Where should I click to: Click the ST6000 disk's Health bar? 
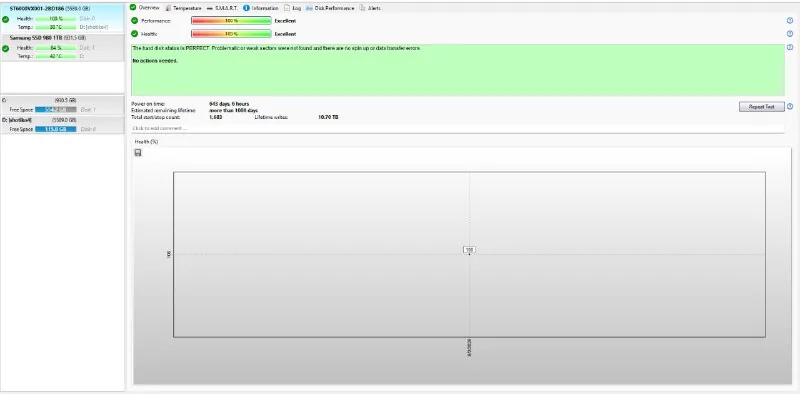[56, 18]
